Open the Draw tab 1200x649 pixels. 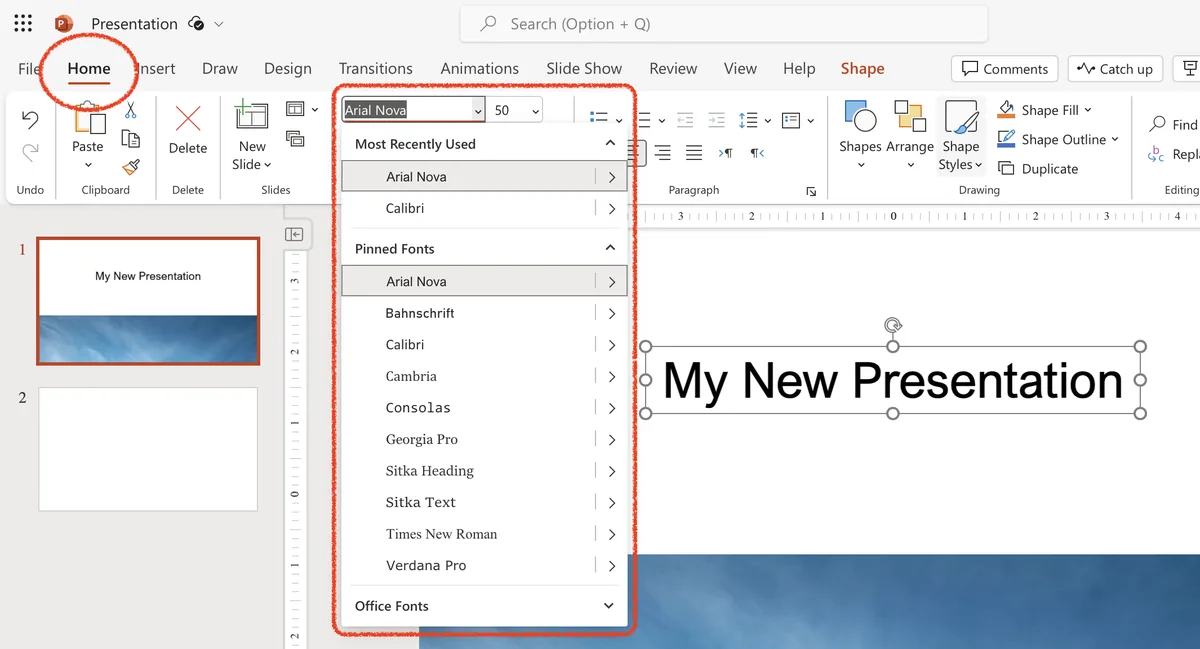[x=220, y=68]
